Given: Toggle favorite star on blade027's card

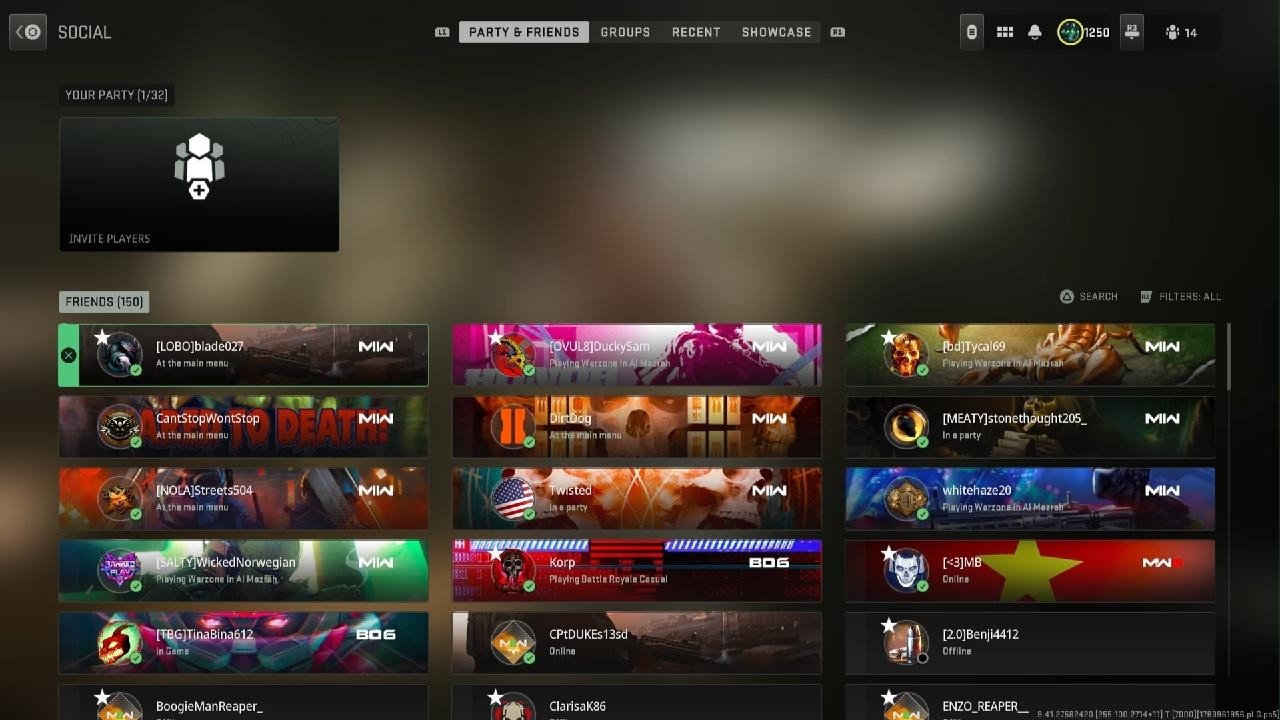Looking at the screenshot, I should pyautogui.click(x=102, y=338).
